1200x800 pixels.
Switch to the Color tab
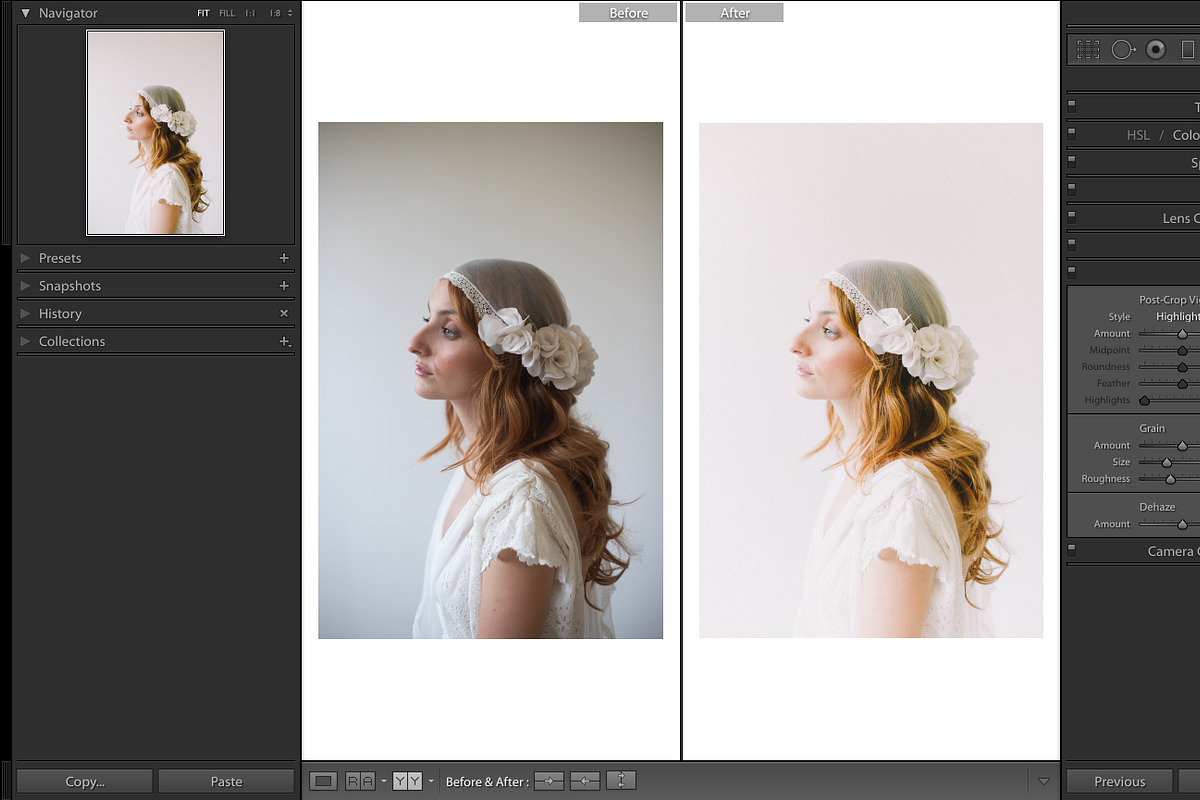click(1186, 135)
